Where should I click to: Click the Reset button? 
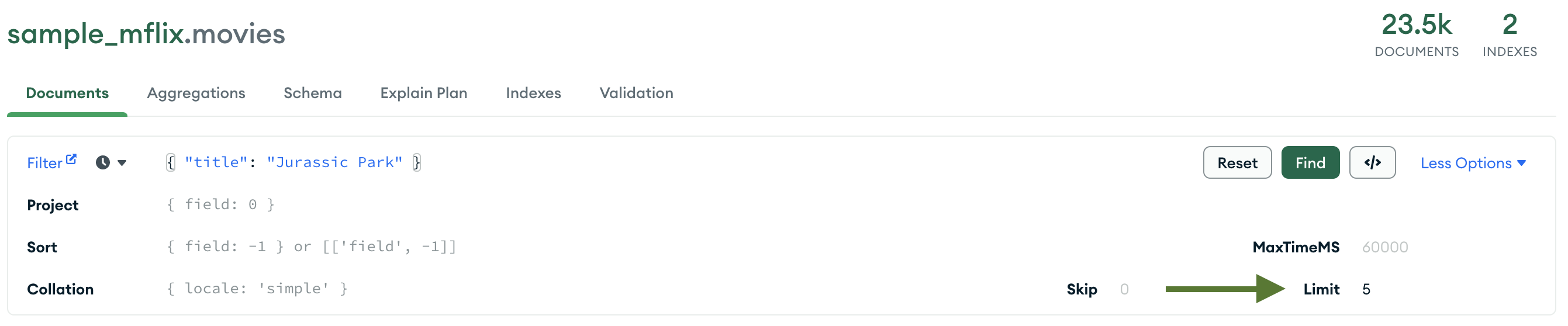1237,162
